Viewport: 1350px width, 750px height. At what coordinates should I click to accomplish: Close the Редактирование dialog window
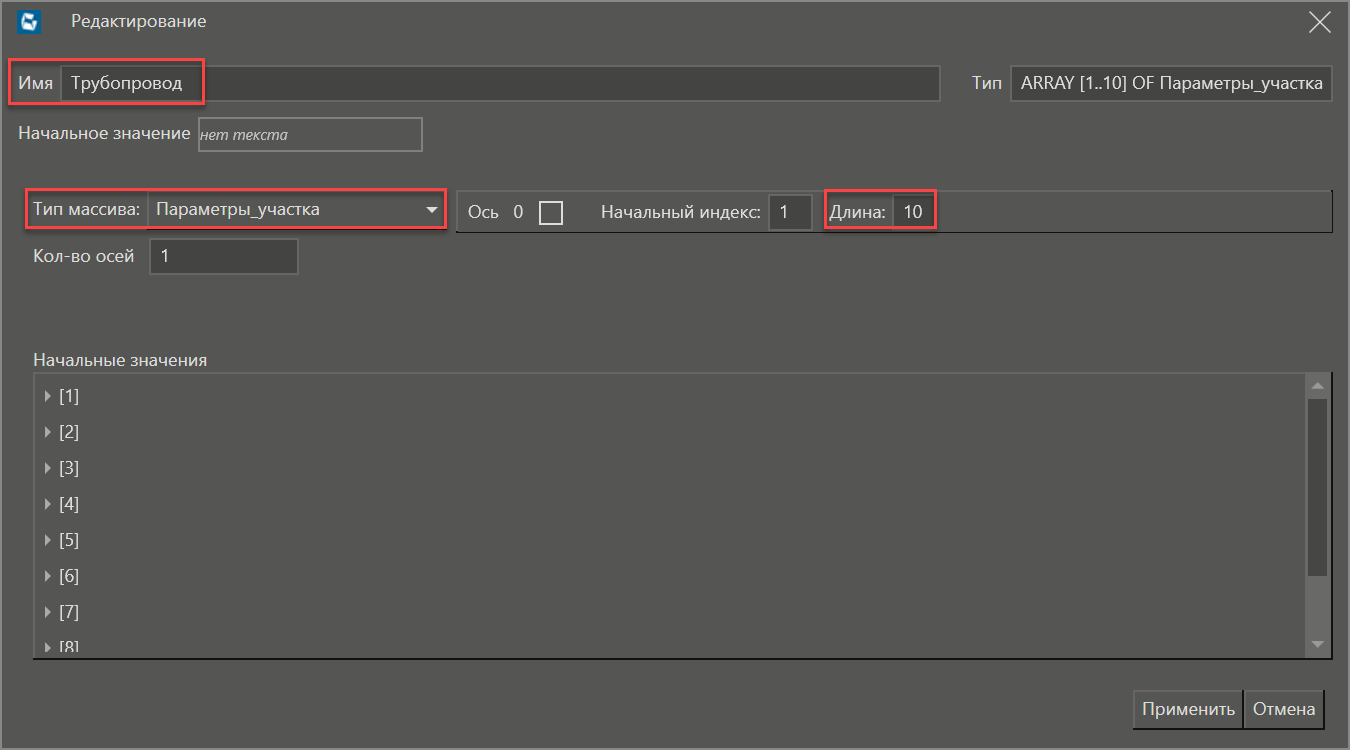1320,23
